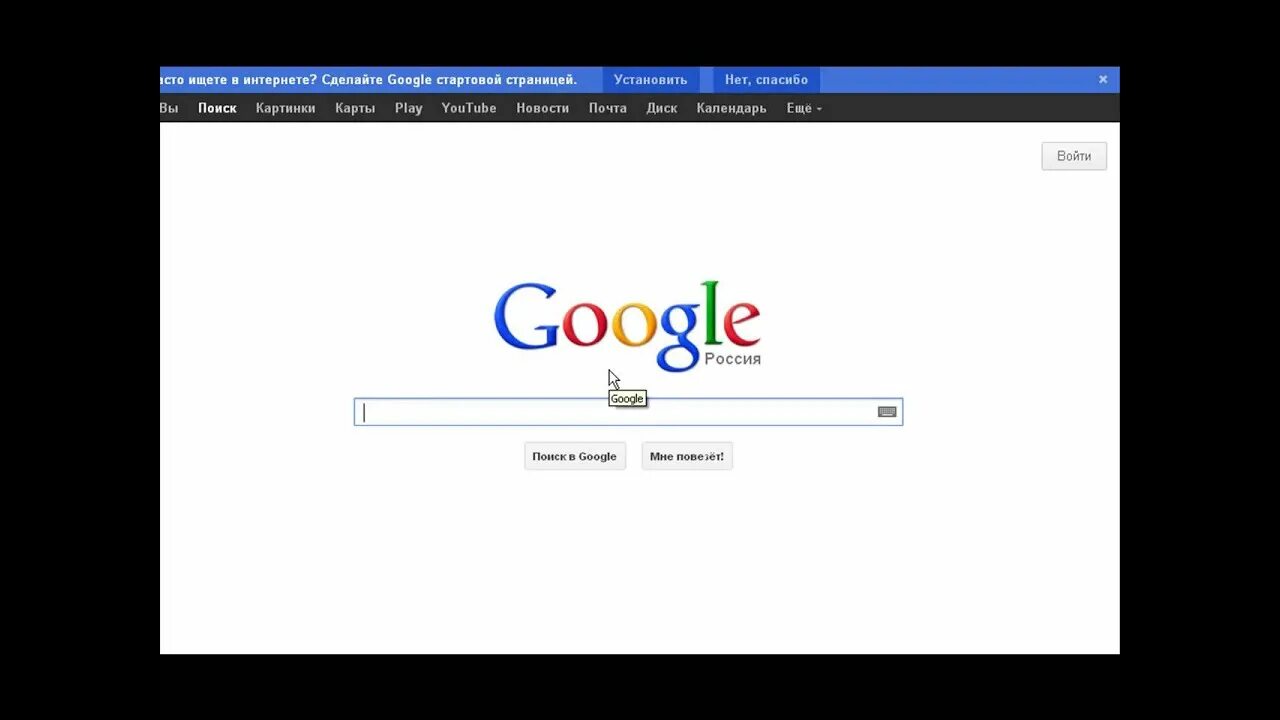Open the on-screen keyboard icon in search box
This screenshot has width=1280, height=720.
click(887, 412)
